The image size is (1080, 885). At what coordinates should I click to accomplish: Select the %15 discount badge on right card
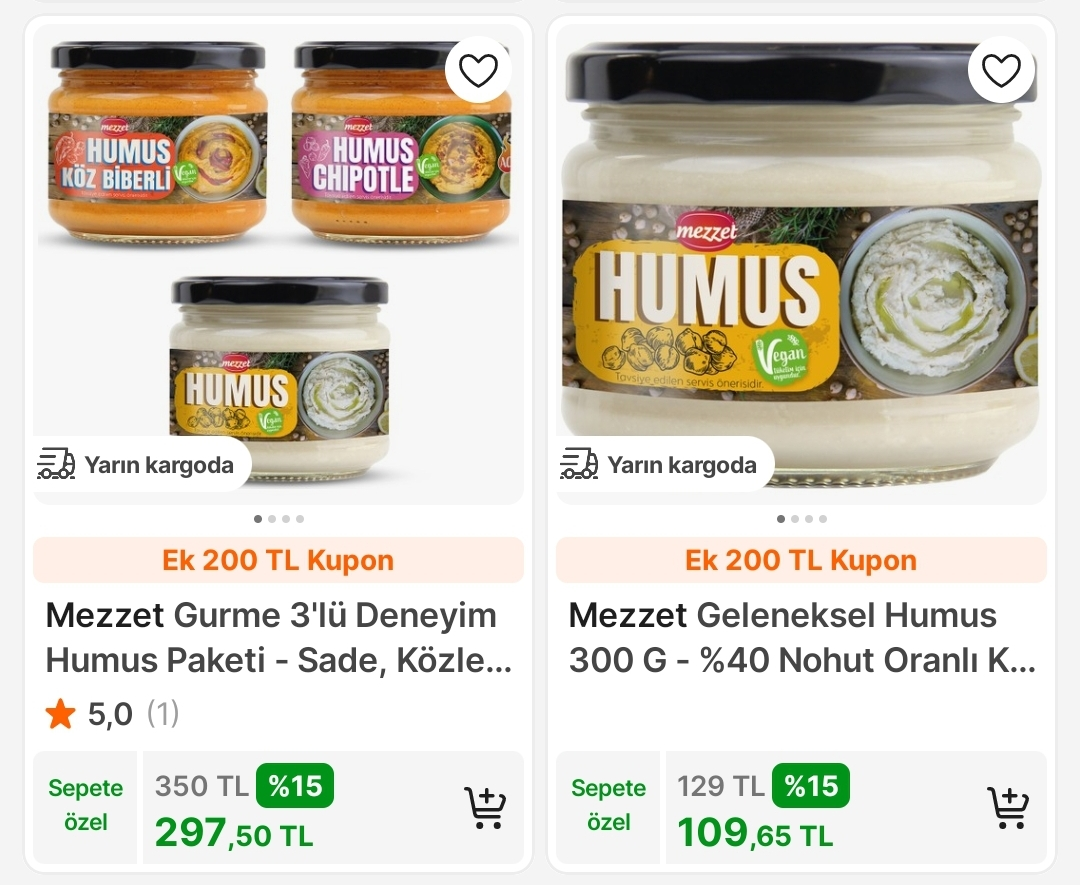tap(811, 786)
